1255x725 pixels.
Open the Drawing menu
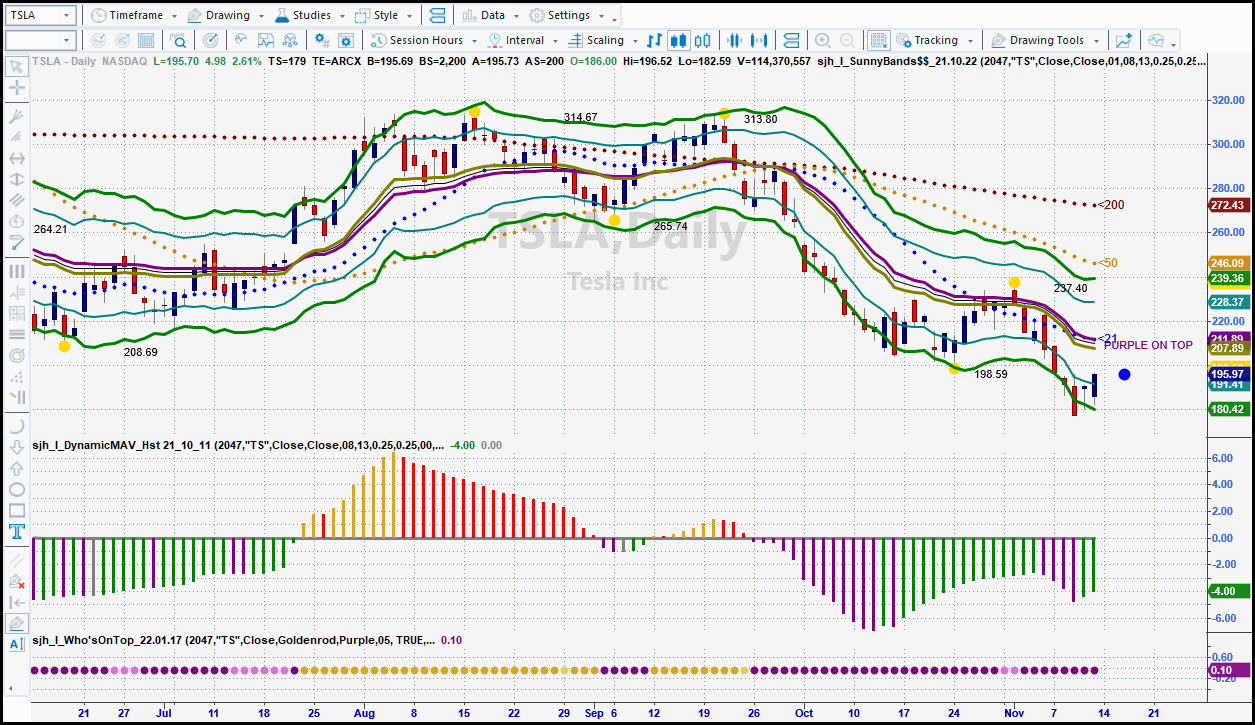226,16
